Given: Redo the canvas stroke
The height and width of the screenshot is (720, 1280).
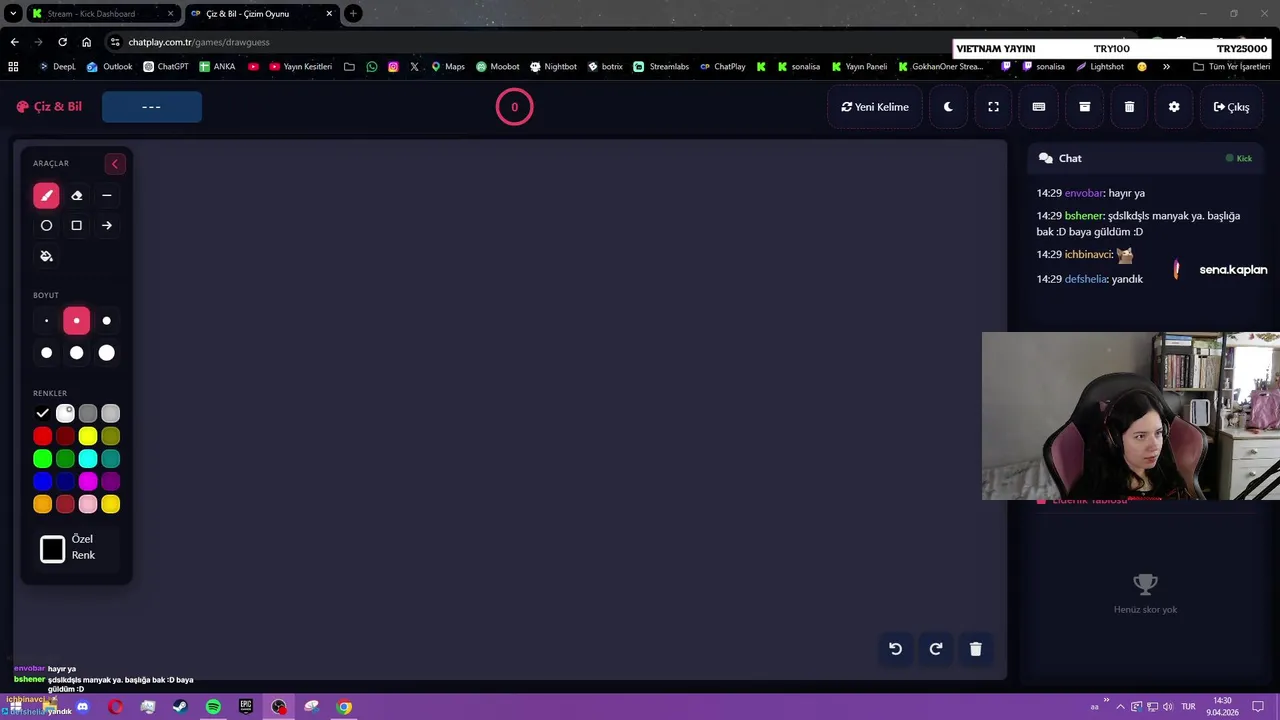Looking at the screenshot, I should coord(936,649).
